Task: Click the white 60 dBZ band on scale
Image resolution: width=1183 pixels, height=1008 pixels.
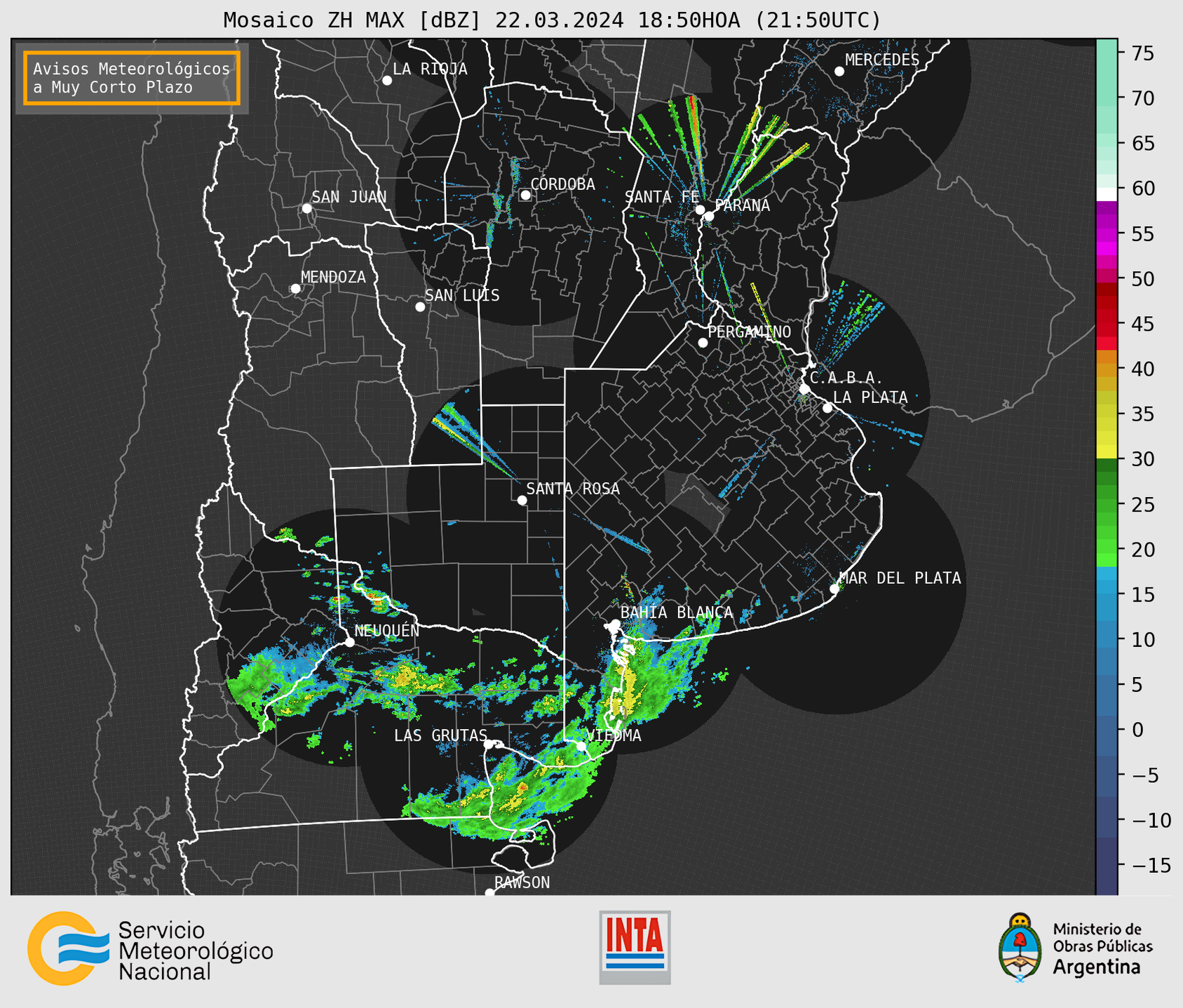Action: [1107, 194]
